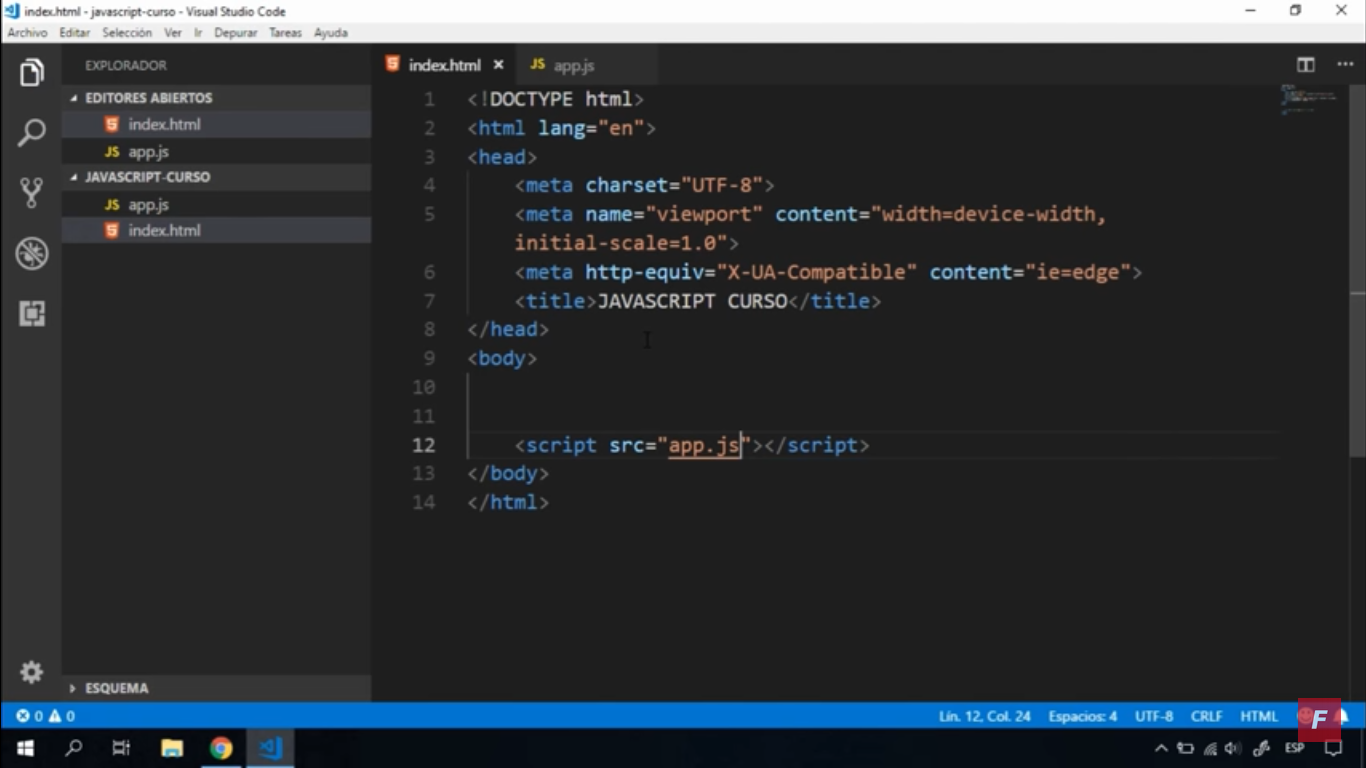Open Windows taskbar search

point(73,748)
